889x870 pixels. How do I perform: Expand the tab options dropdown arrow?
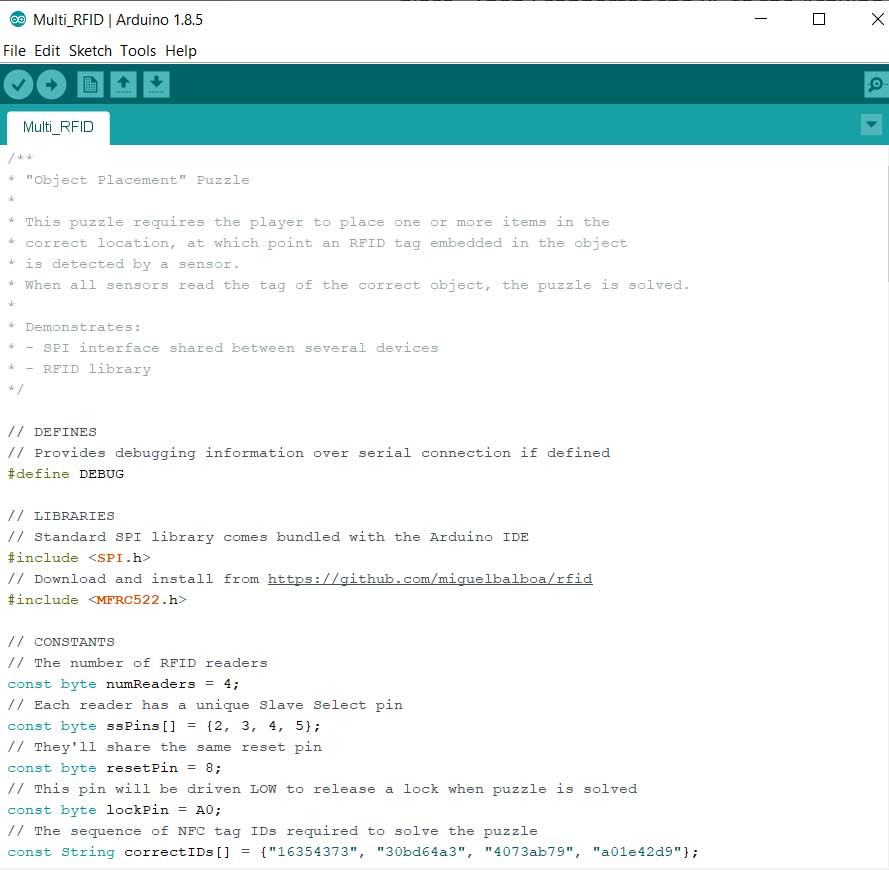click(872, 125)
